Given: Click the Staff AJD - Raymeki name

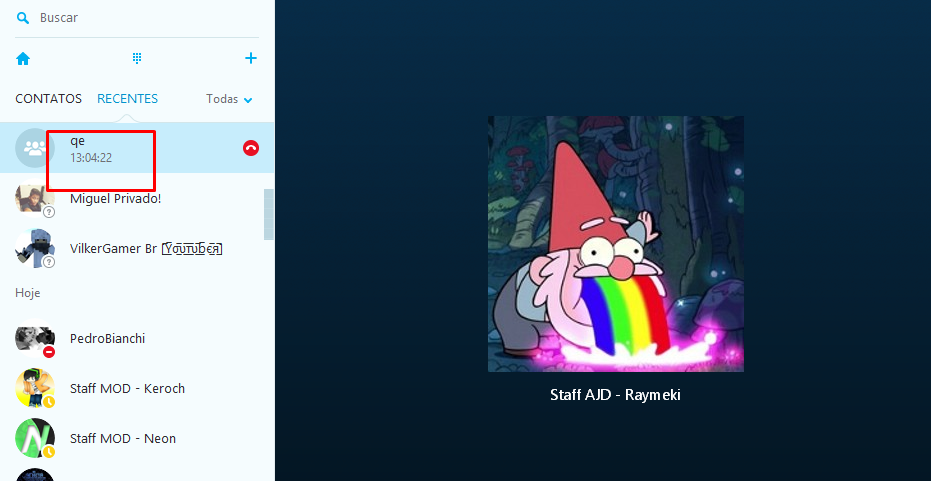Looking at the screenshot, I should 615,395.
